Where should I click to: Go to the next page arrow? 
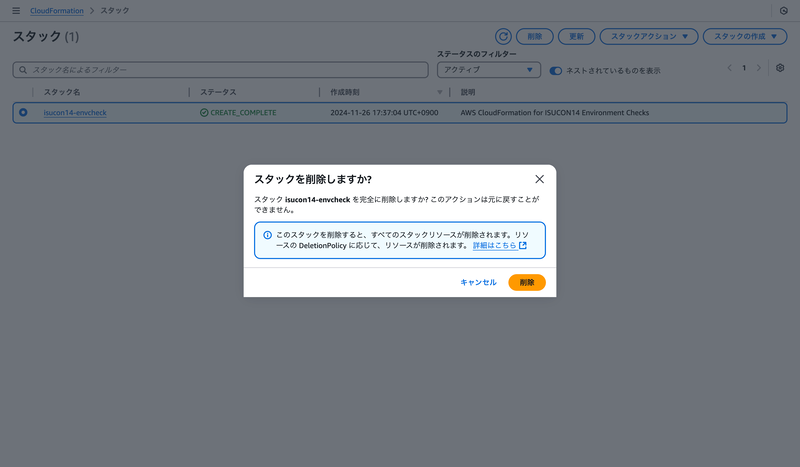pyautogui.click(x=759, y=68)
